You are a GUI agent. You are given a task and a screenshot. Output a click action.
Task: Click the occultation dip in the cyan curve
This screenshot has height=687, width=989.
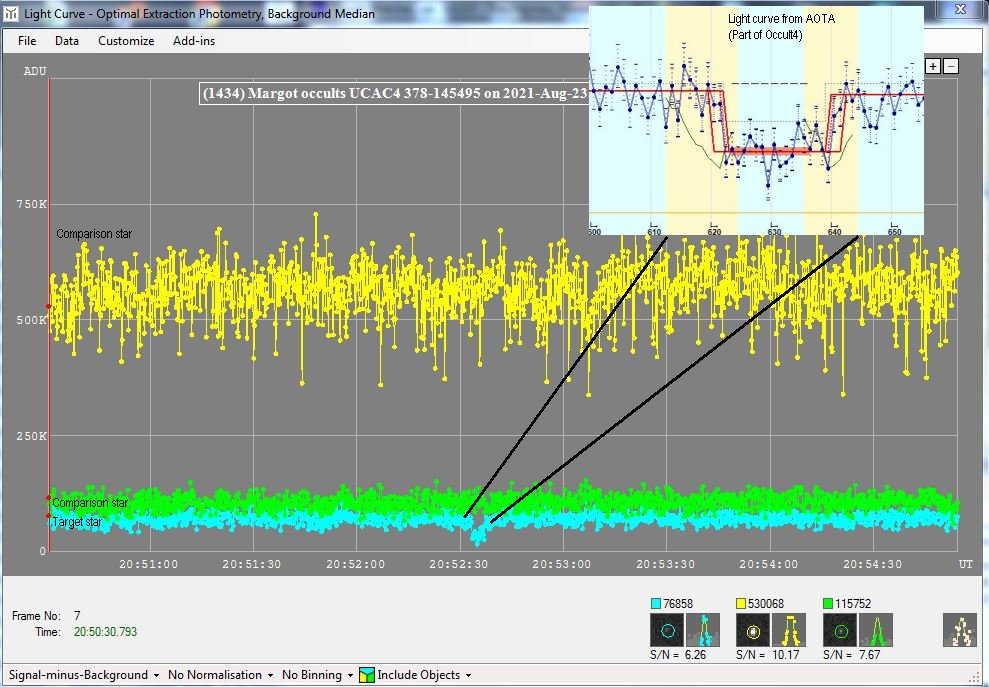pos(479,537)
